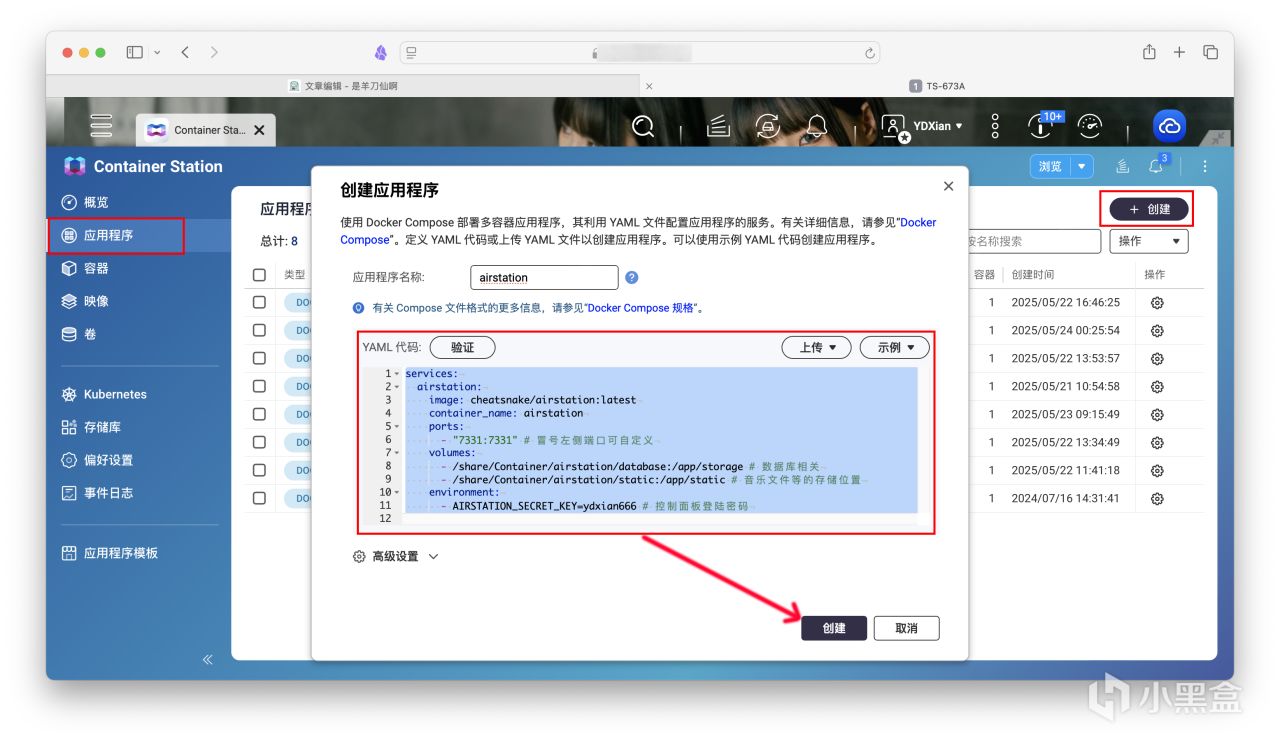Open QTS notification bell icon
The image size is (1280, 741).
817,127
